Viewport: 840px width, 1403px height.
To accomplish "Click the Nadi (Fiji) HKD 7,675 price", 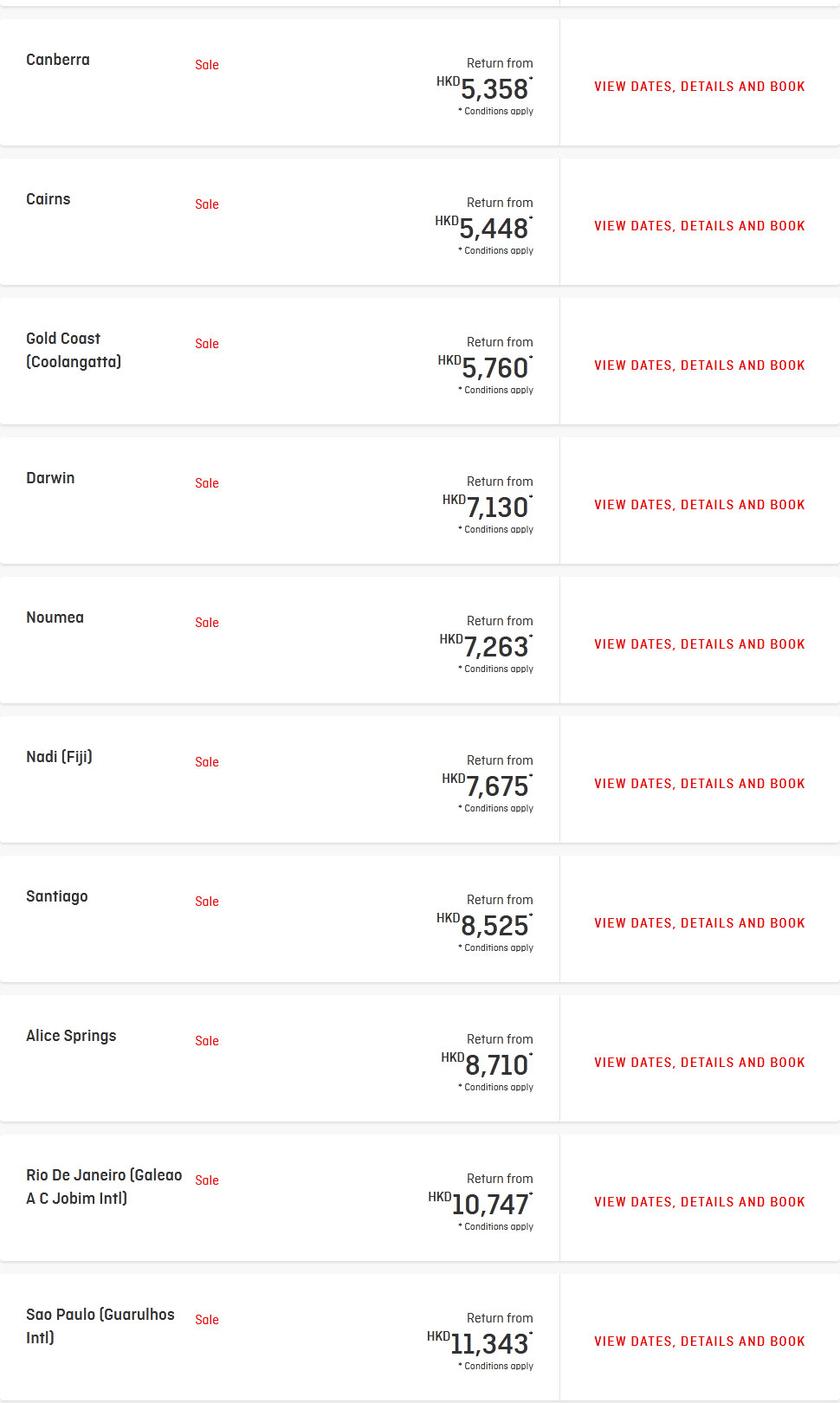I will click(x=488, y=786).
